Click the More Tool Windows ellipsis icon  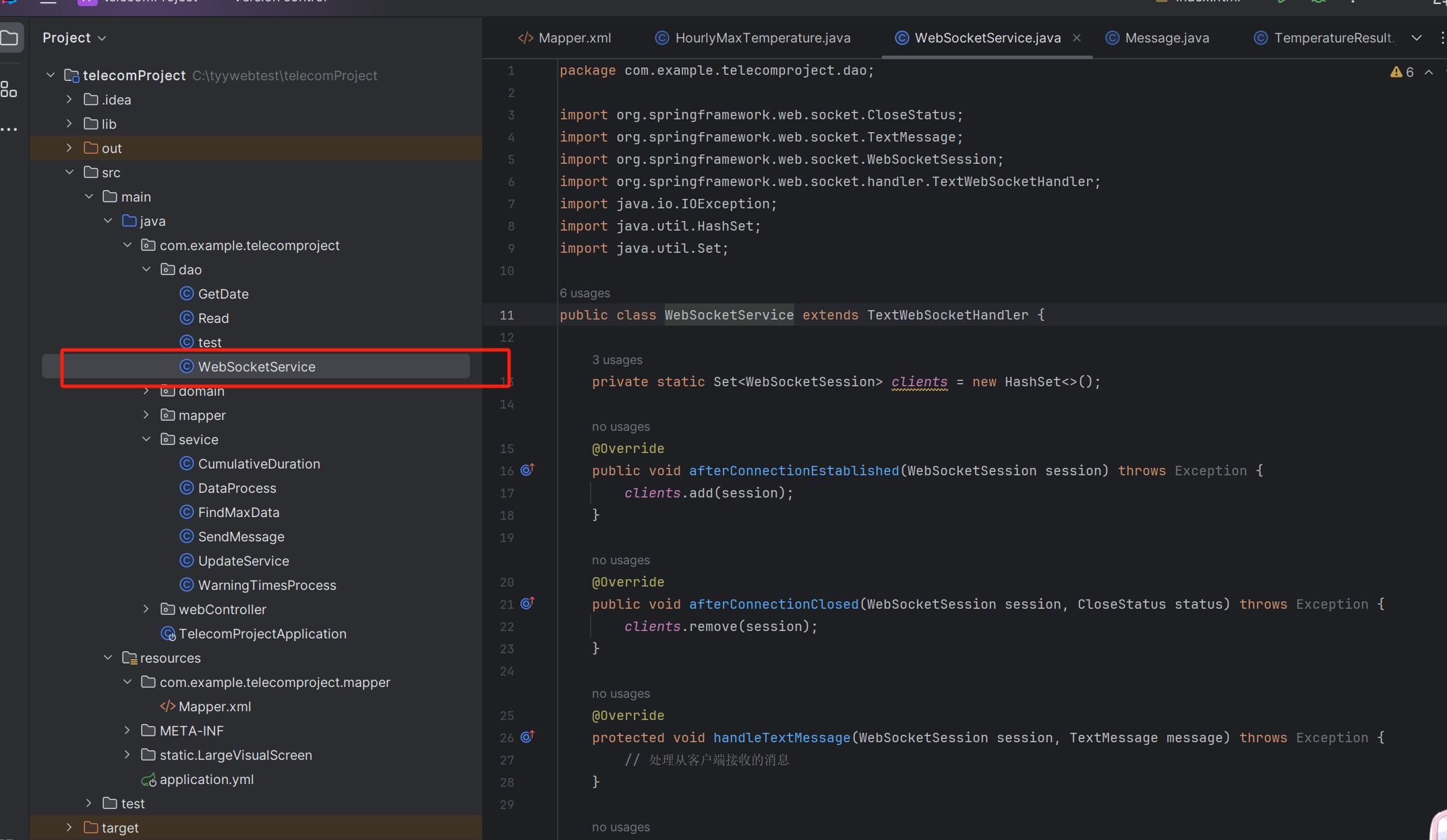tap(9, 129)
